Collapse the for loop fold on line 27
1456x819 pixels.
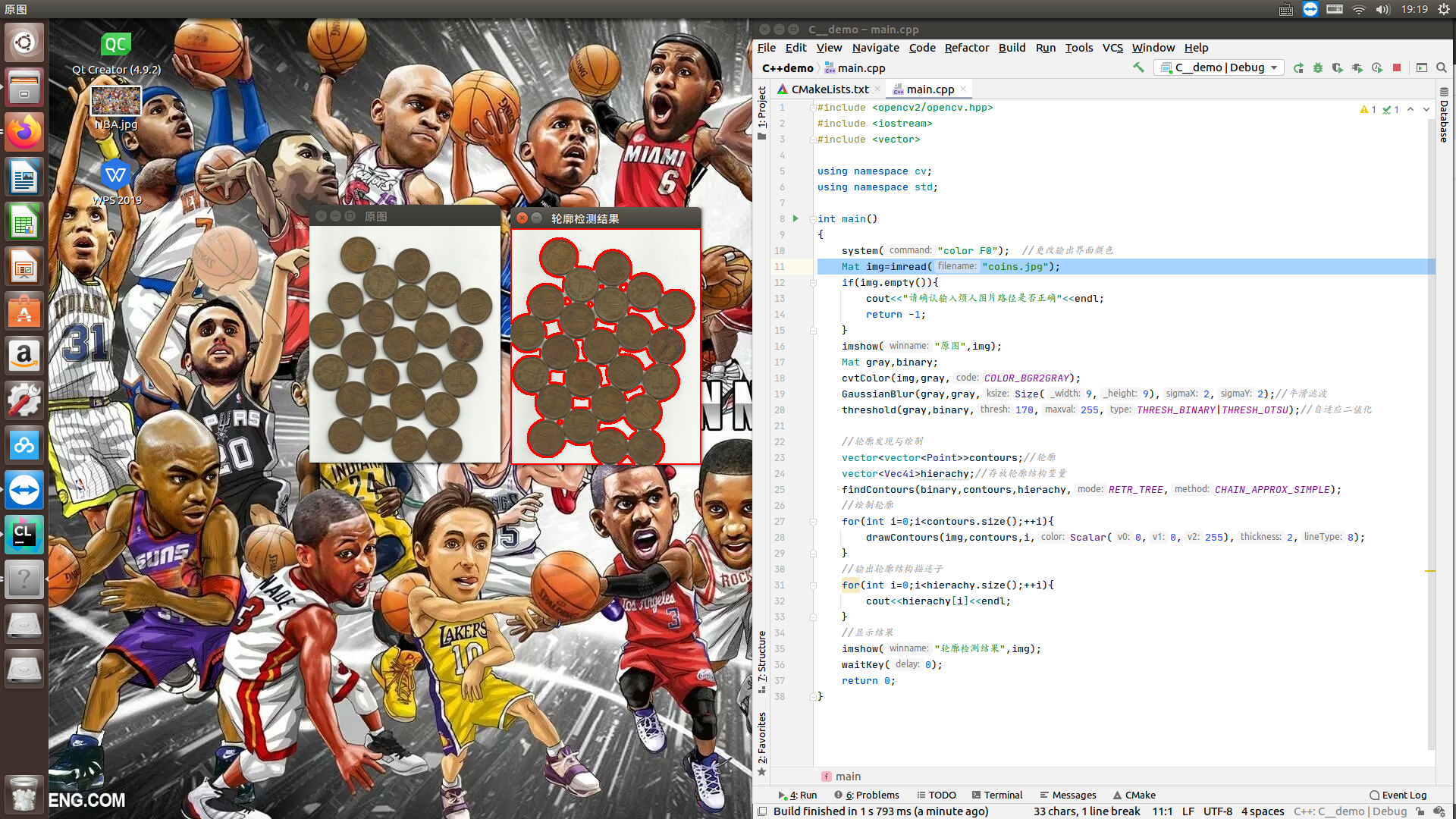[813, 522]
